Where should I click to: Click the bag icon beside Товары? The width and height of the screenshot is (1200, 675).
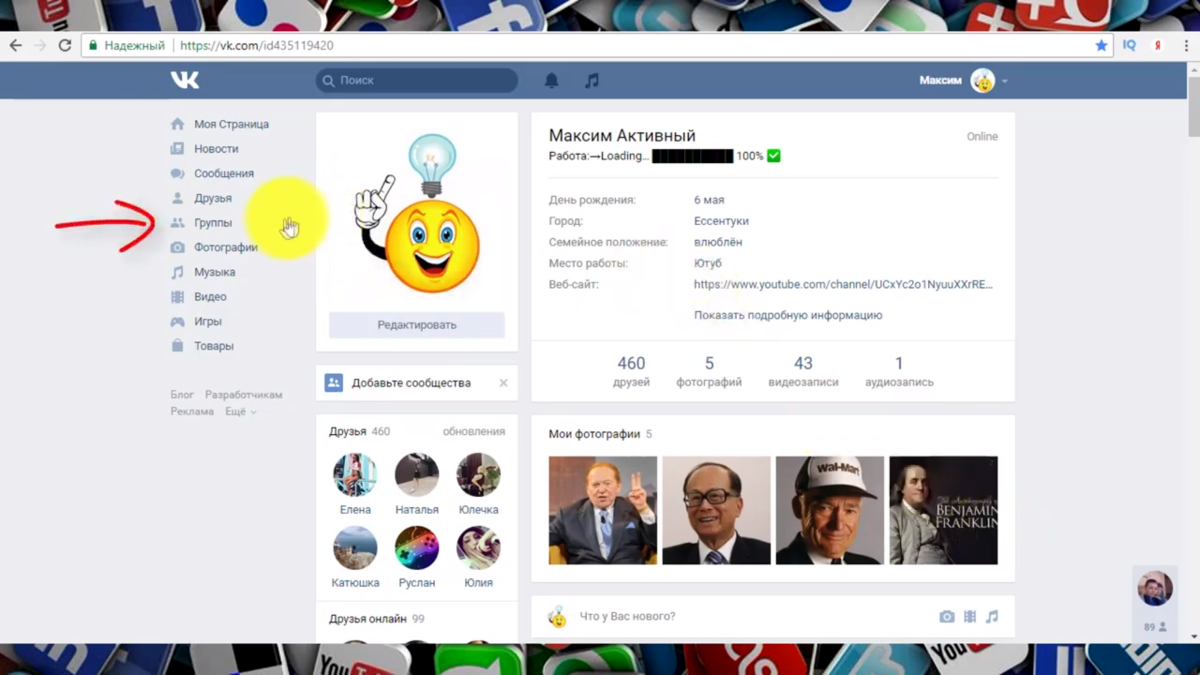point(177,346)
